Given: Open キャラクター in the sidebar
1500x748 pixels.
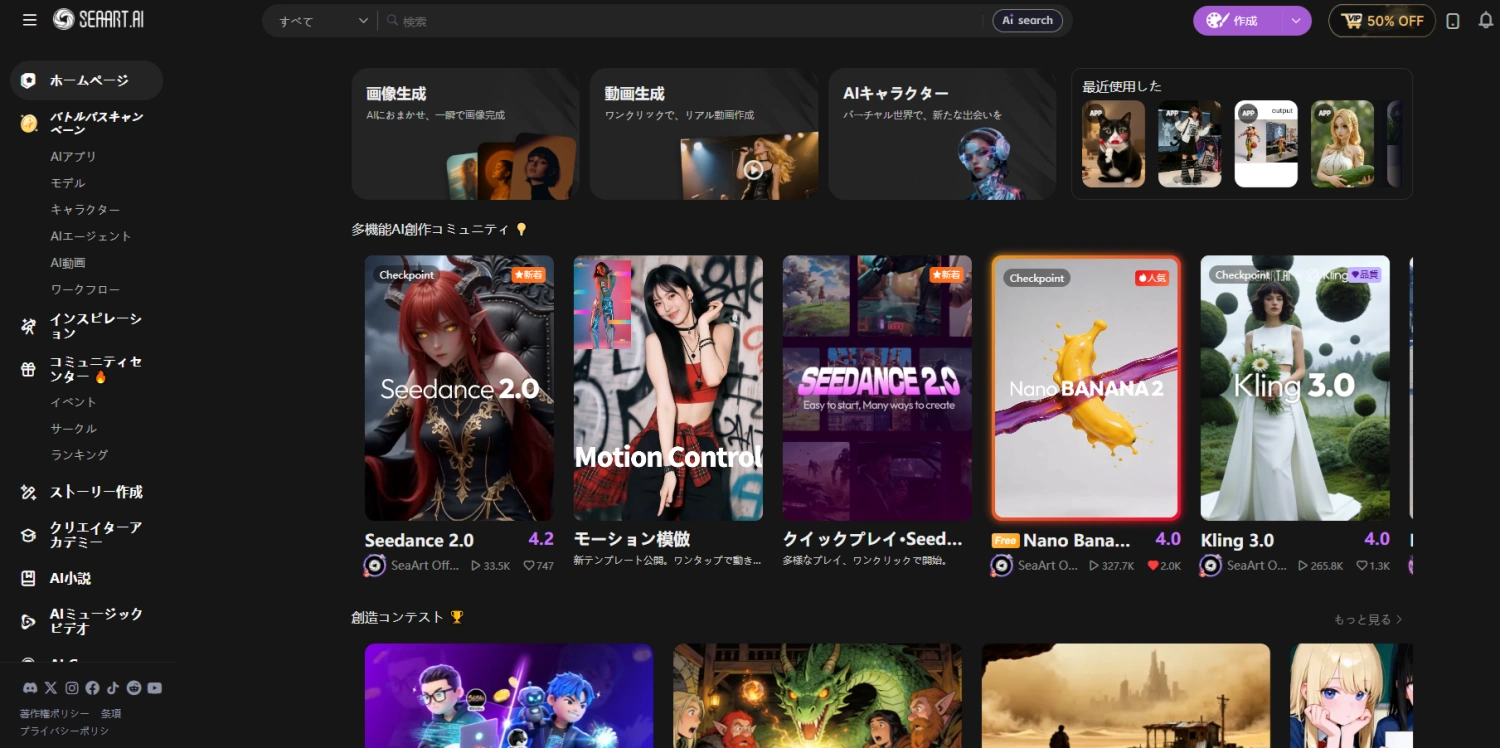Looking at the screenshot, I should pos(85,210).
